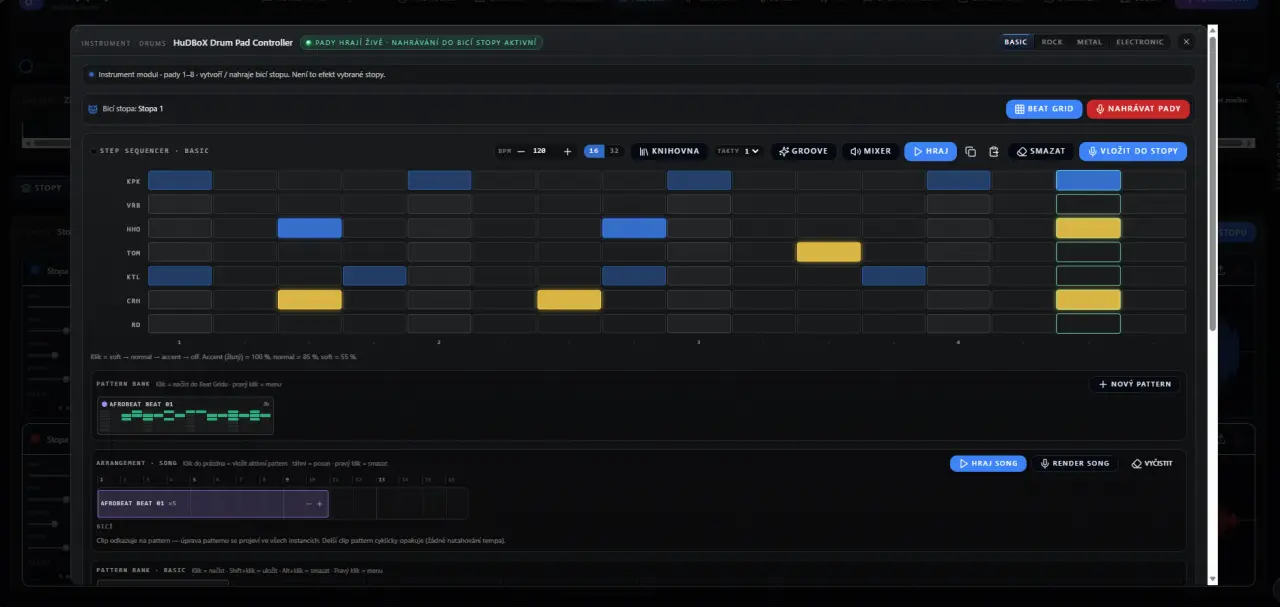Click the Pady hrají živě status badge

[421, 43]
